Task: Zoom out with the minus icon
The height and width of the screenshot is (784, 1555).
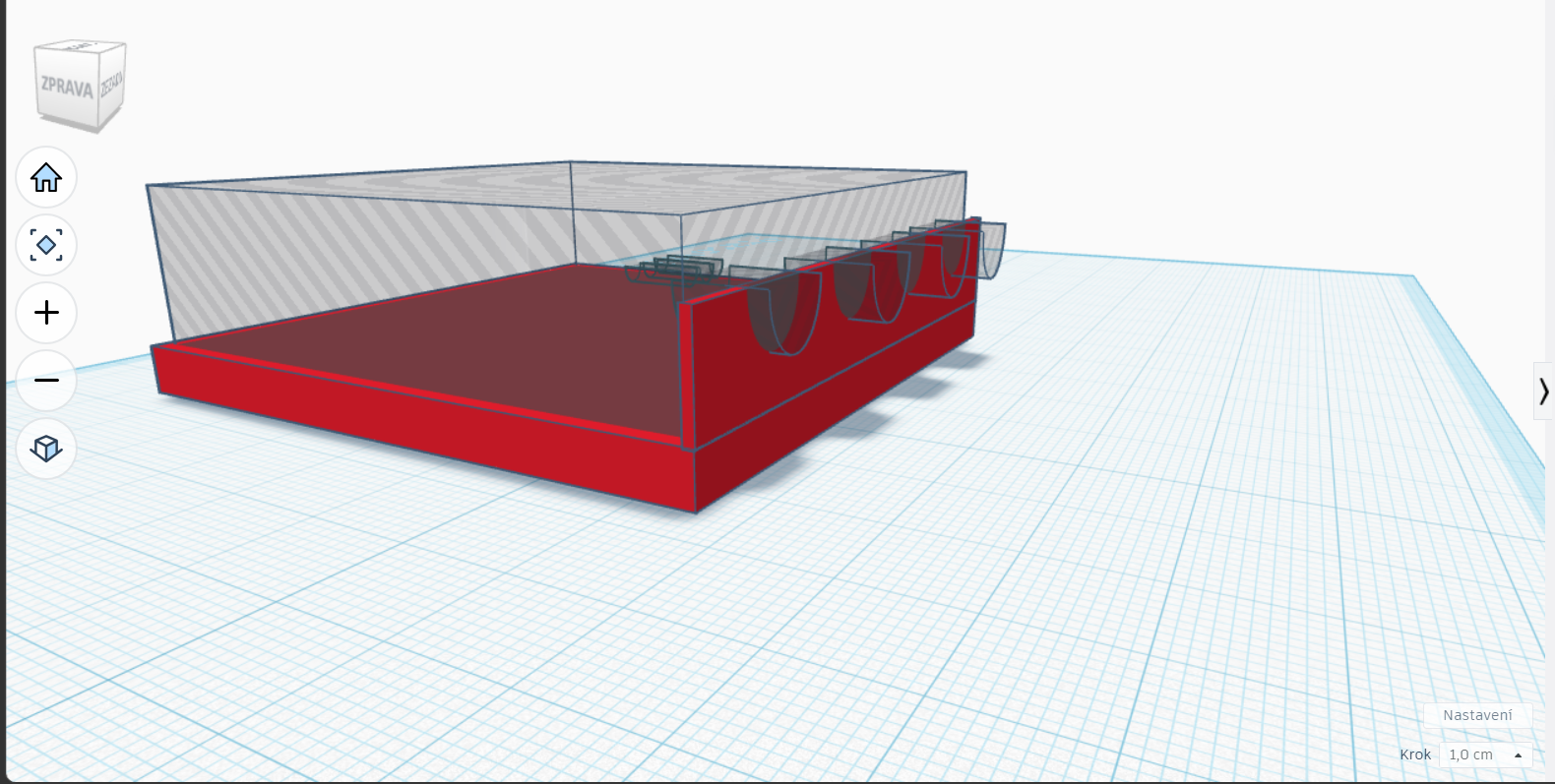Action: [x=46, y=381]
